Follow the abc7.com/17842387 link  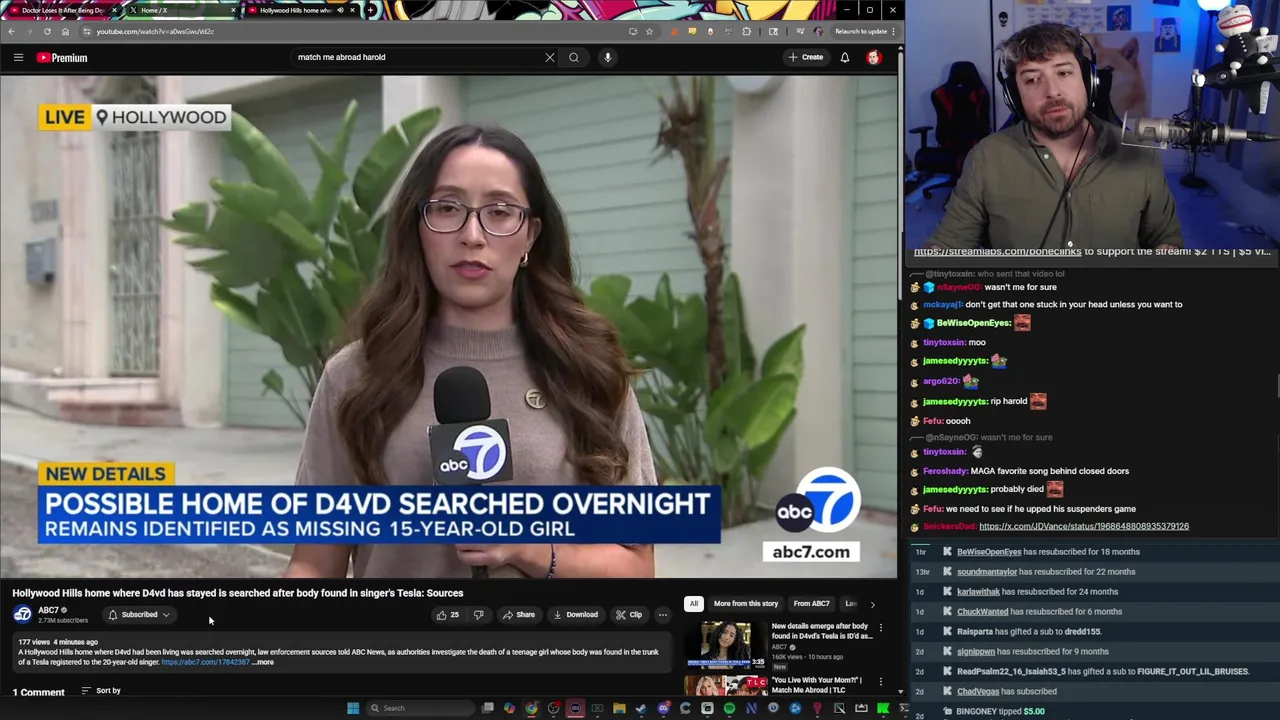tap(205, 662)
